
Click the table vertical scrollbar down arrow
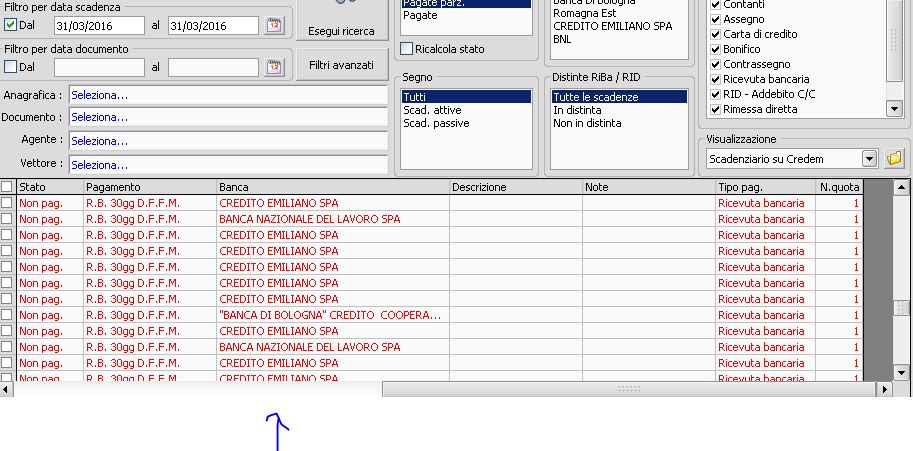click(901, 372)
